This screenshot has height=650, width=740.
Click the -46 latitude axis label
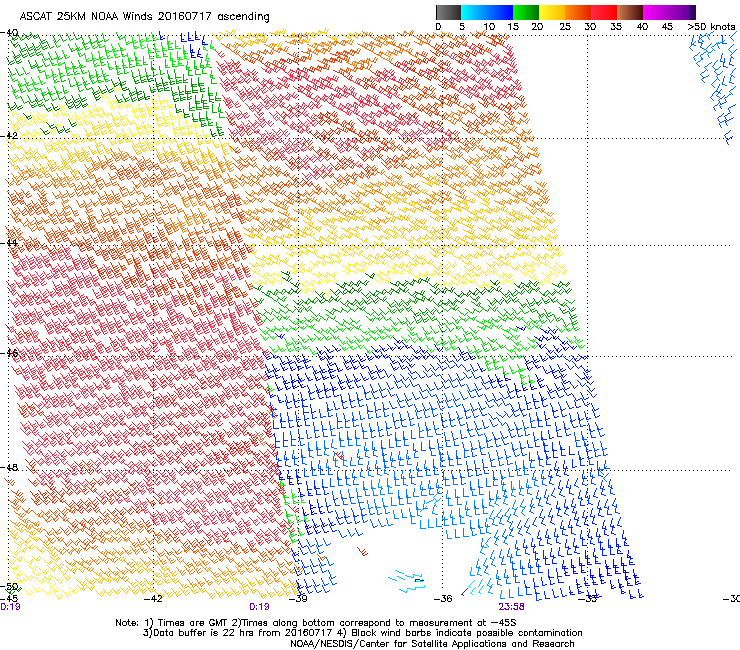pyautogui.click(x=9, y=353)
